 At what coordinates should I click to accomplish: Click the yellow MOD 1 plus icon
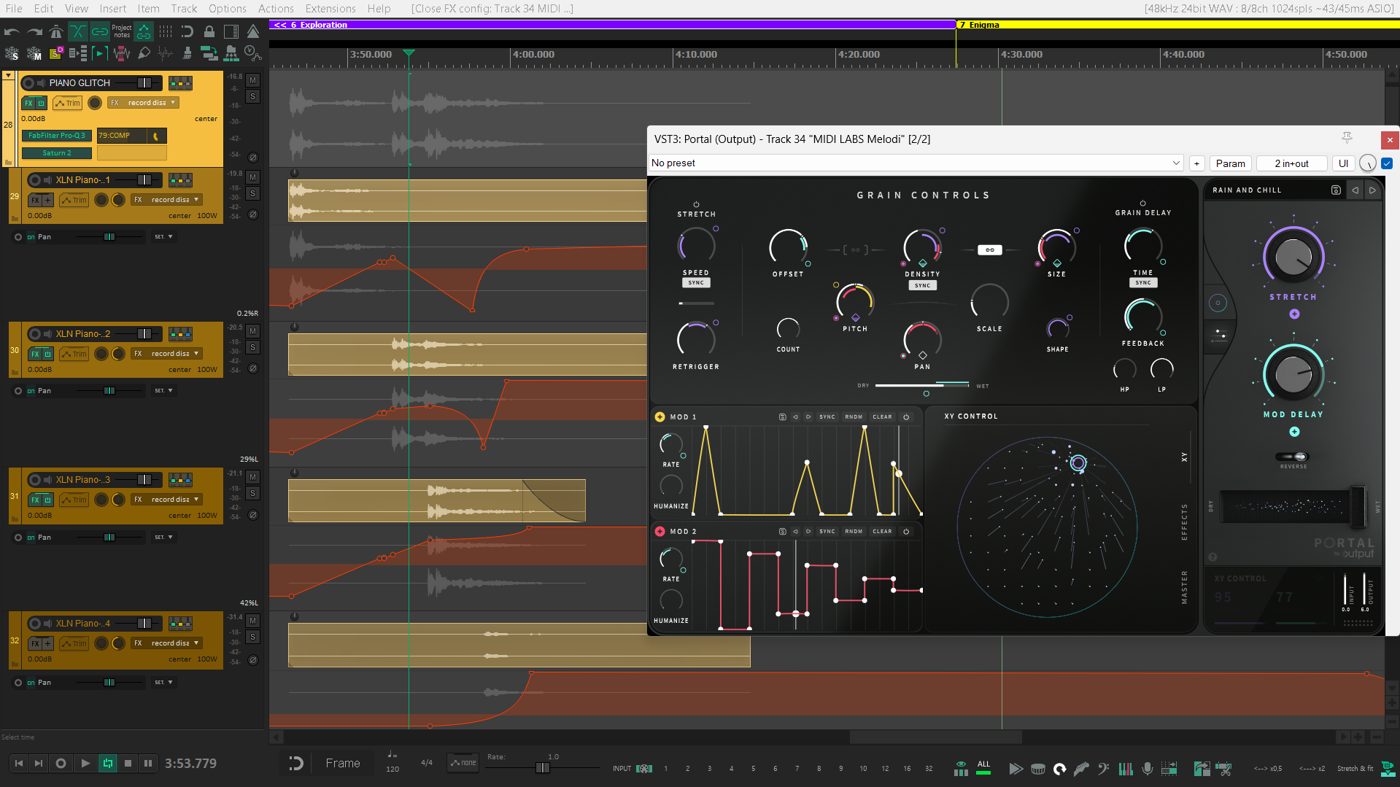[x=660, y=417]
